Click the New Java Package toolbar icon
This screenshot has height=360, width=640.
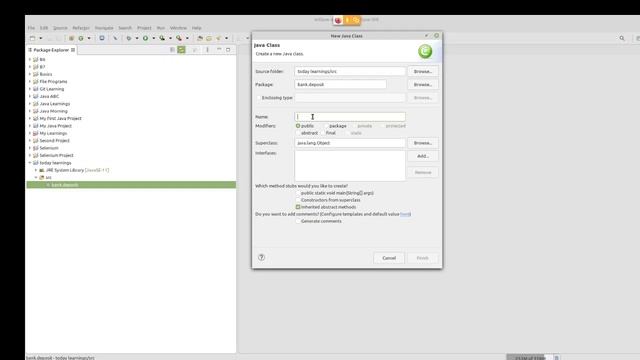click(71, 38)
